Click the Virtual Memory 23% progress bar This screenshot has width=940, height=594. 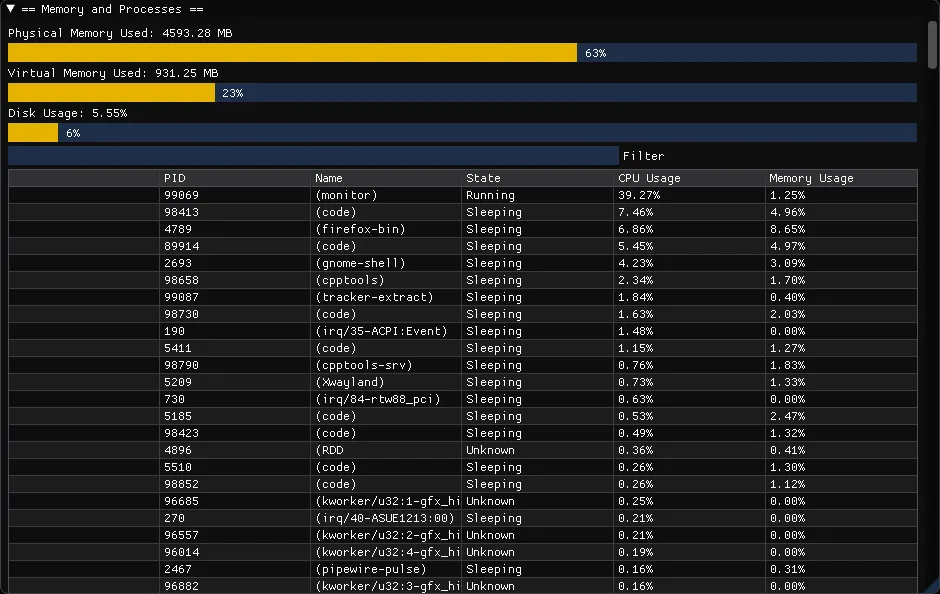point(462,93)
